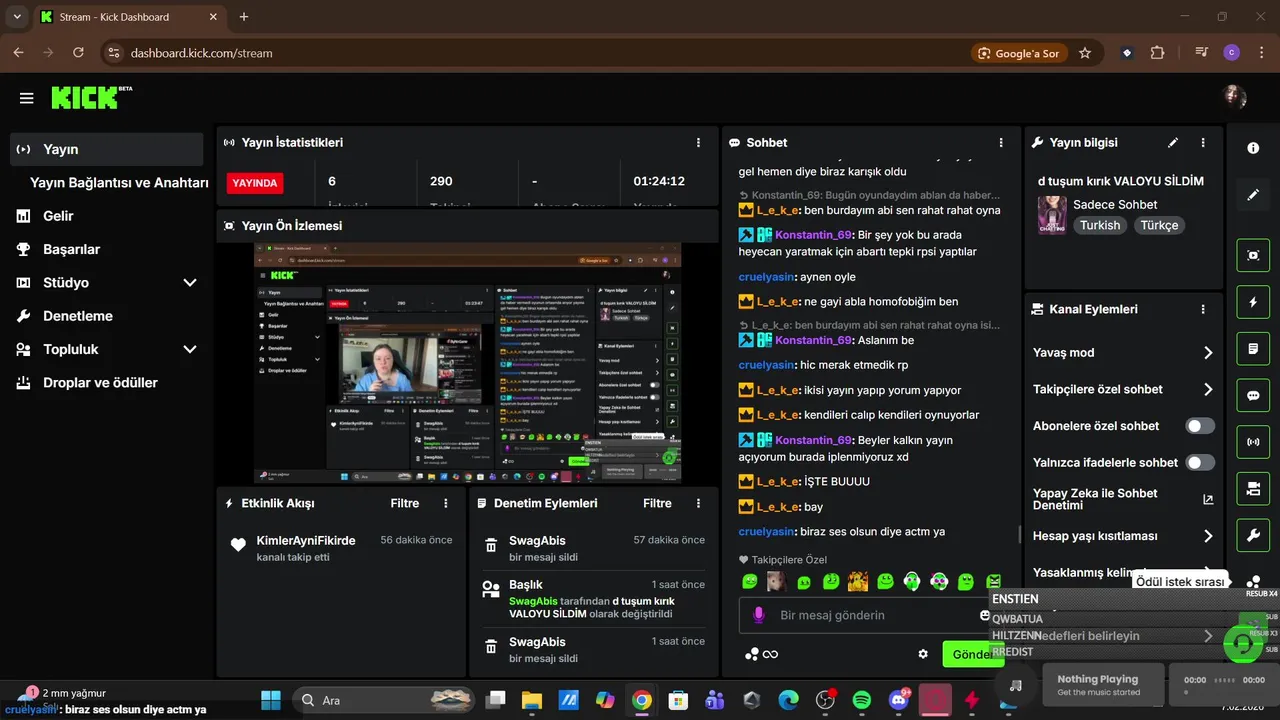Open Denetleme in the sidebar
The width and height of the screenshot is (1280, 720).
click(x=106, y=316)
